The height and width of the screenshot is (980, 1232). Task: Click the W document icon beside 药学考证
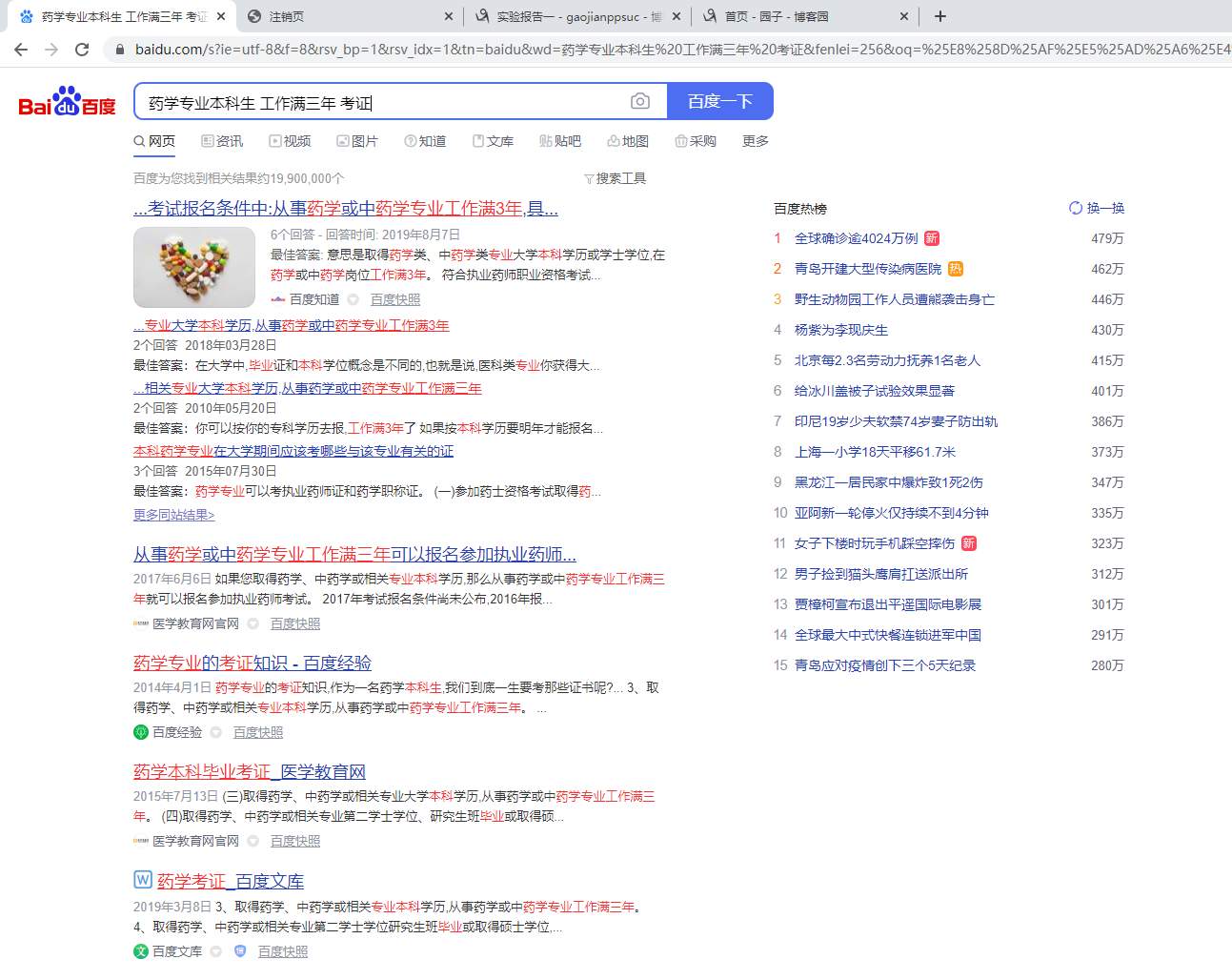143,880
